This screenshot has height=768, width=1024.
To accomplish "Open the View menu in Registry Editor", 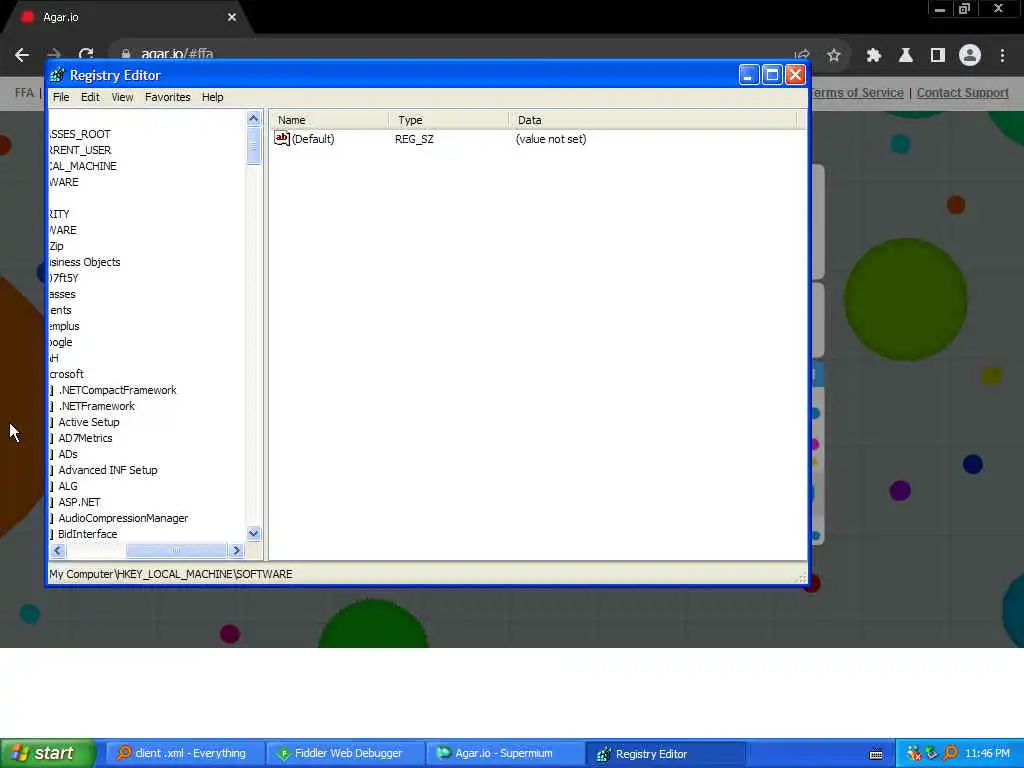I will (122, 97).
